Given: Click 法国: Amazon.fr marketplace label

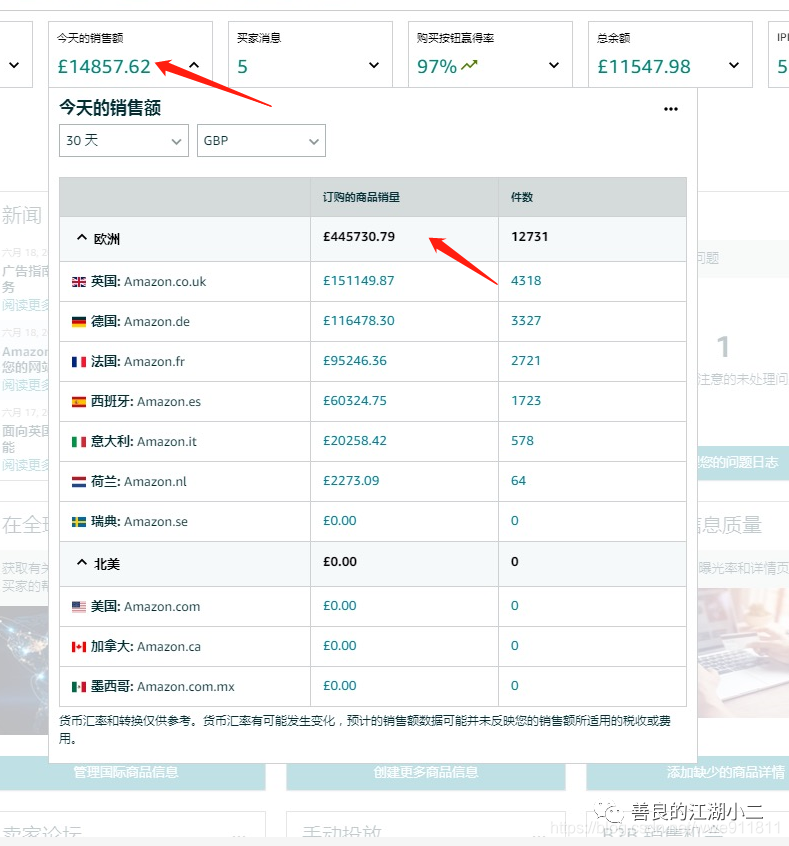Looking at the screenshot, I should (x=138, y=361).
